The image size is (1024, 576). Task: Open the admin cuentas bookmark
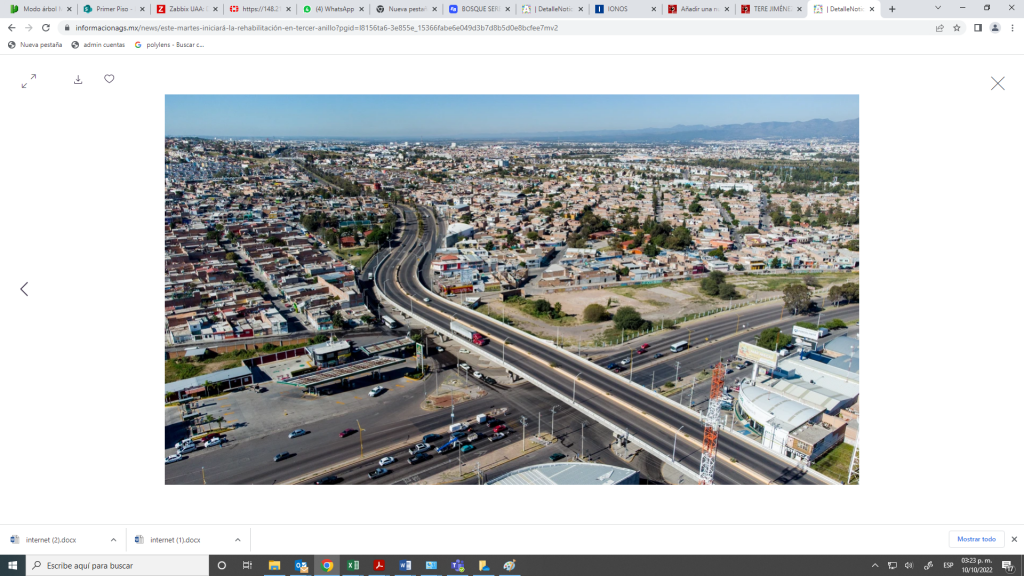coord(98,45)
